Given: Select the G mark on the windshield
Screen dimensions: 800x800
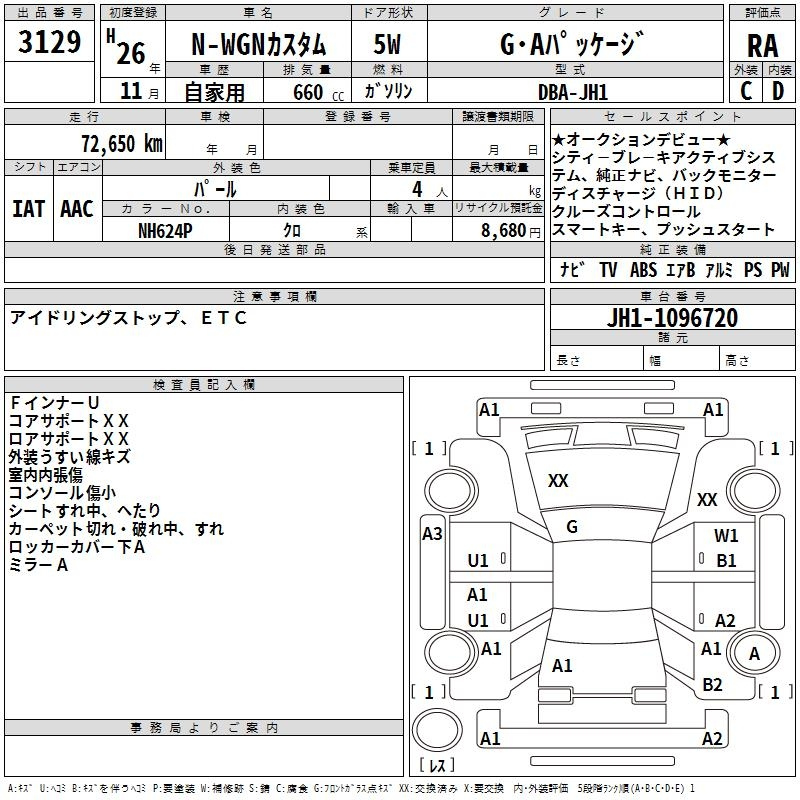Looking at the screenshot, I should 572,527.
